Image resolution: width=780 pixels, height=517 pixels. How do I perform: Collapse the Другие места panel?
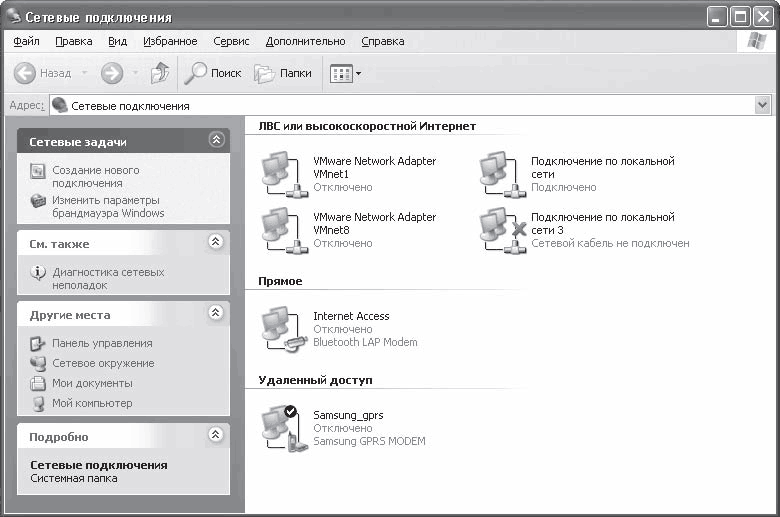point(215,312)
